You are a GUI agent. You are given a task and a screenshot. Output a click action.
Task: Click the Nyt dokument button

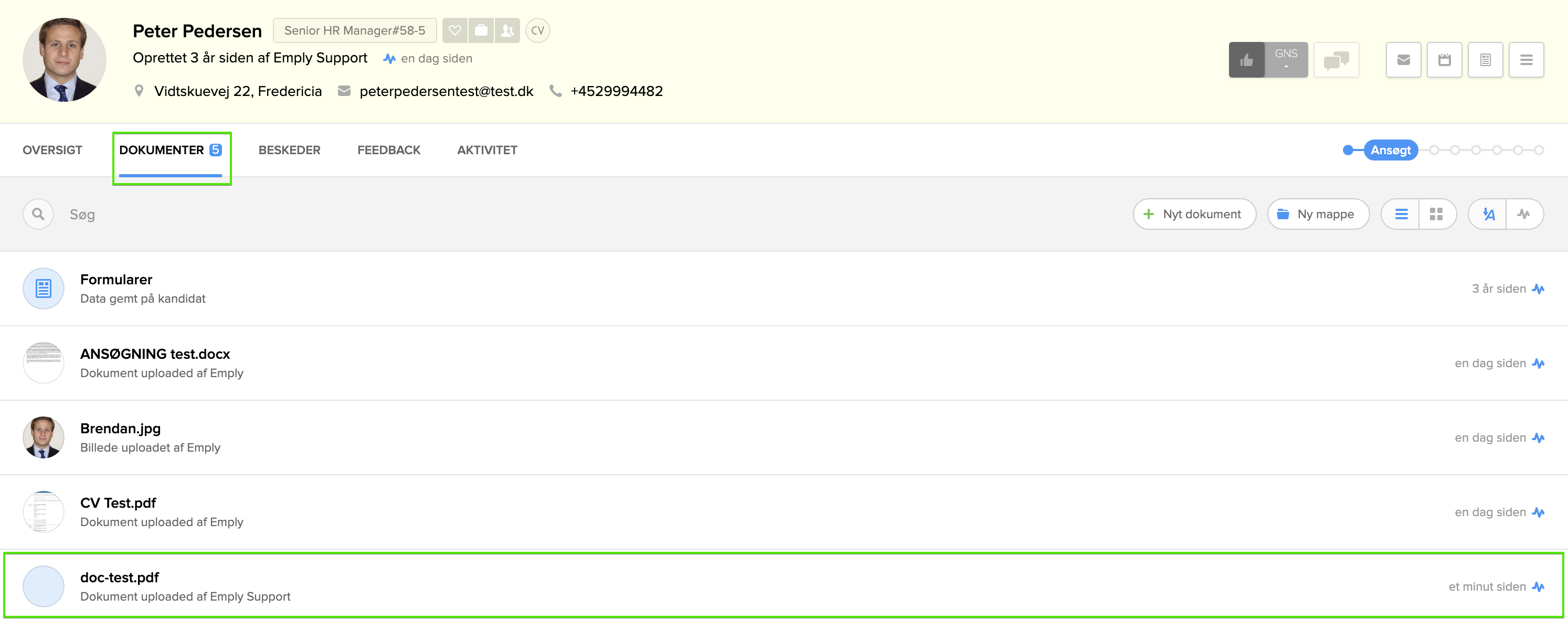point(1194,214)
